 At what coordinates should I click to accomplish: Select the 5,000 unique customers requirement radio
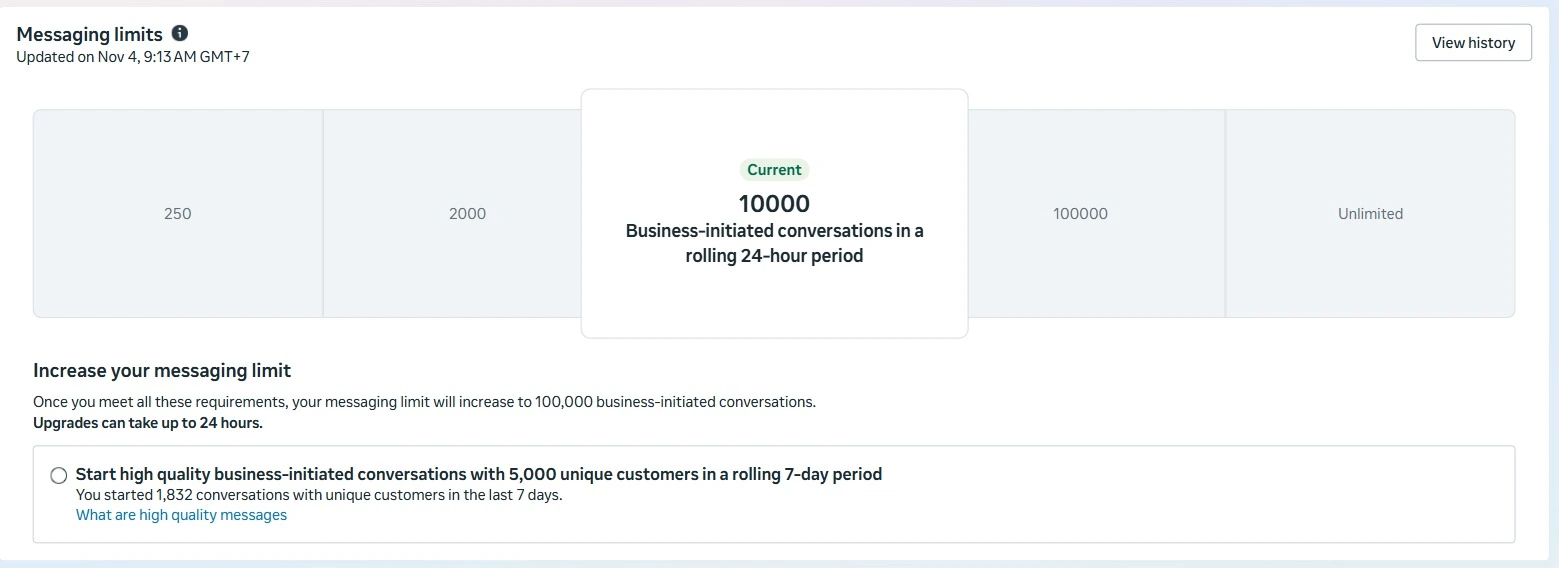pos(59,475)
